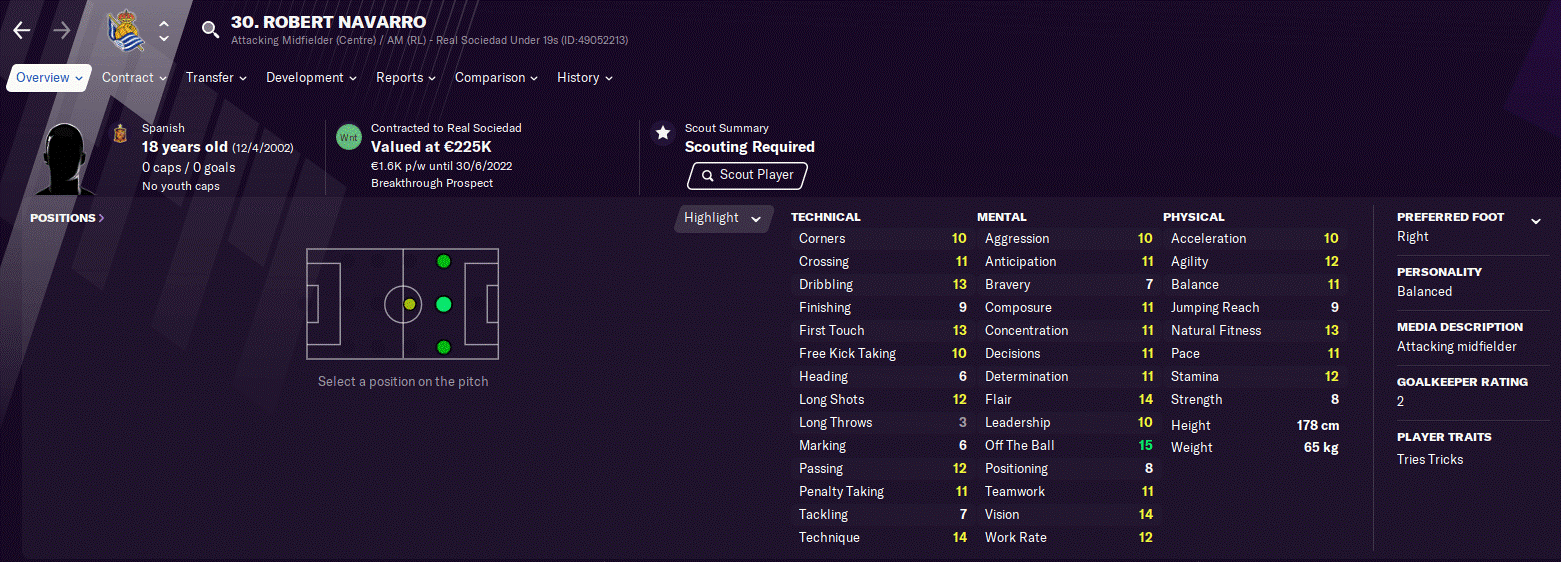
Task: Click the back navigation arrow
Action: pyautogui.click(x=22, y=31)
